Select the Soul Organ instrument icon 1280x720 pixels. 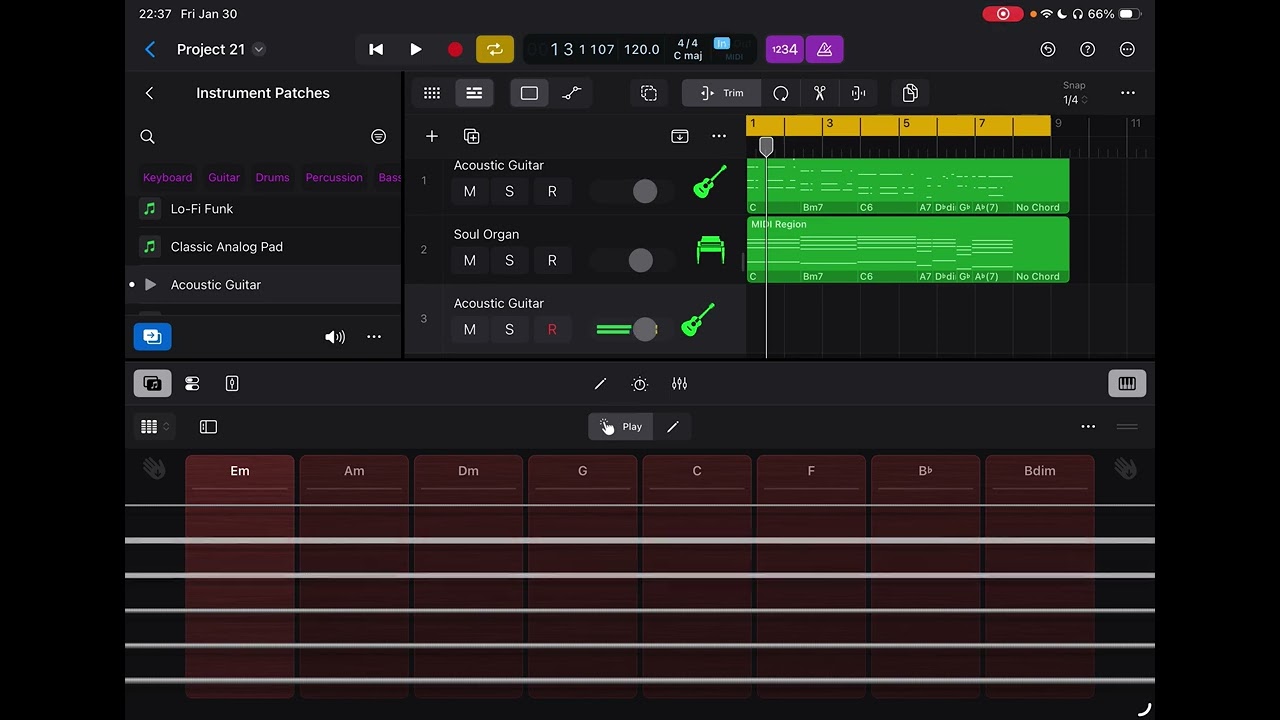710,250
